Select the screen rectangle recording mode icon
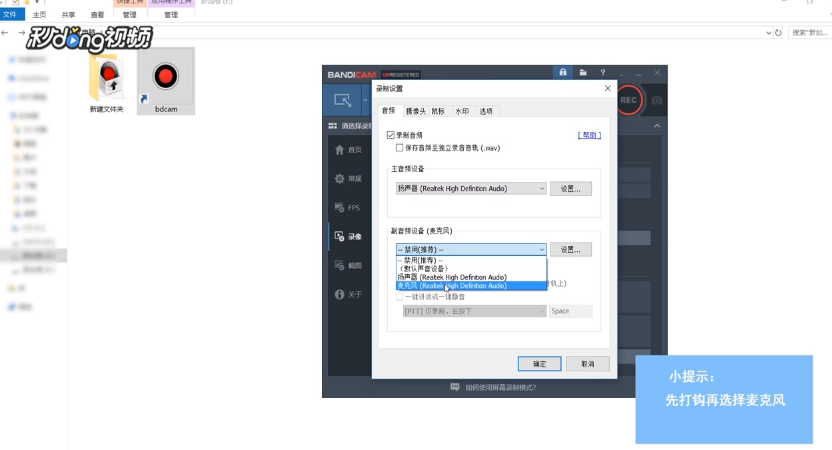 [x=342, y=100]
